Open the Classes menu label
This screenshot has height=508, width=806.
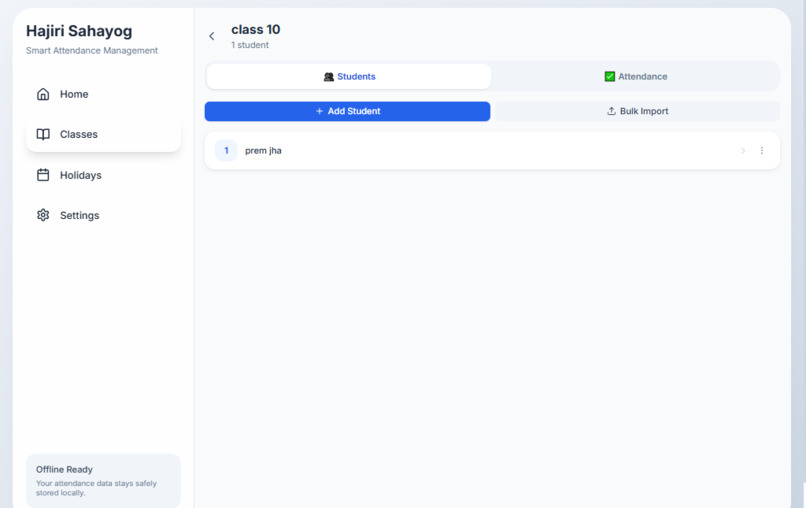79,134
